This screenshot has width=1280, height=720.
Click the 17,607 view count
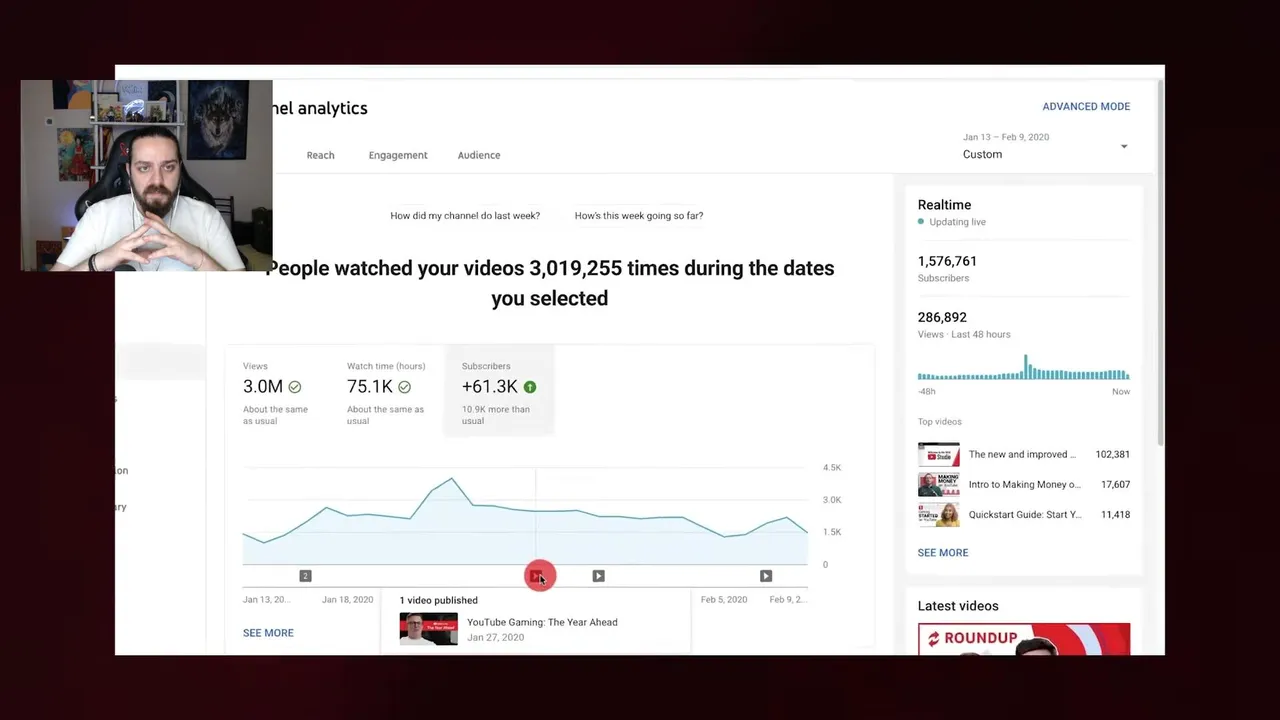click(x=1115, y=484)
